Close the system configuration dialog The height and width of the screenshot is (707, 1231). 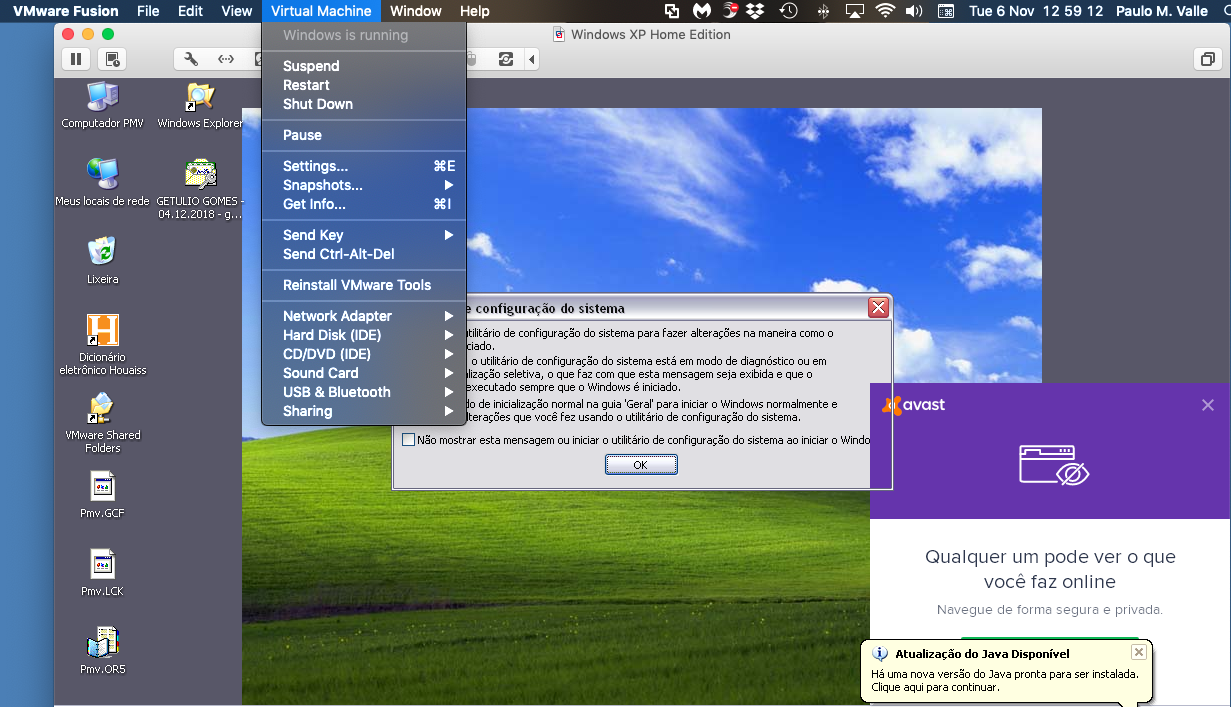tap(878, 308)
